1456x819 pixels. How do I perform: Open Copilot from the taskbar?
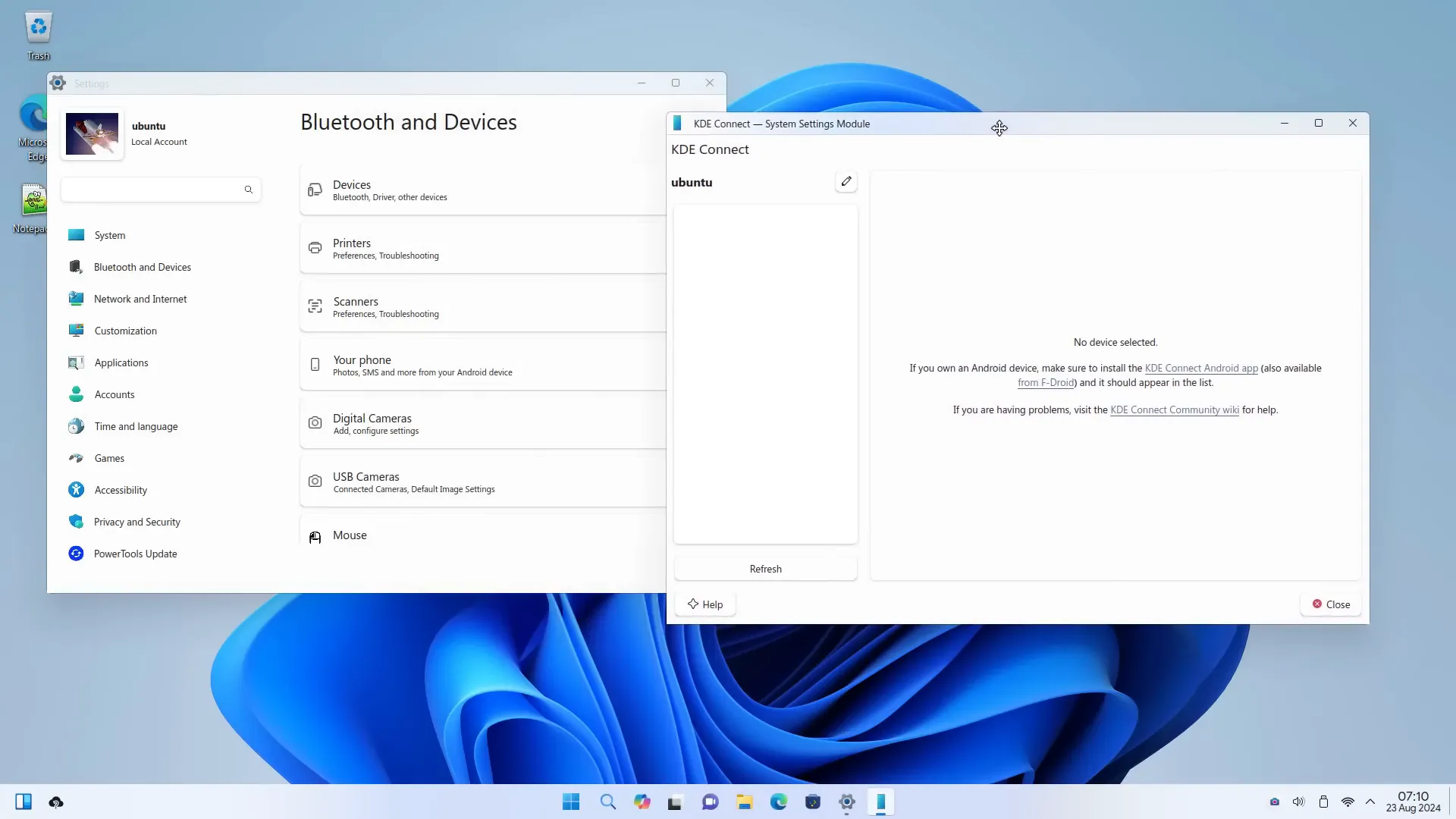(642, 802)
